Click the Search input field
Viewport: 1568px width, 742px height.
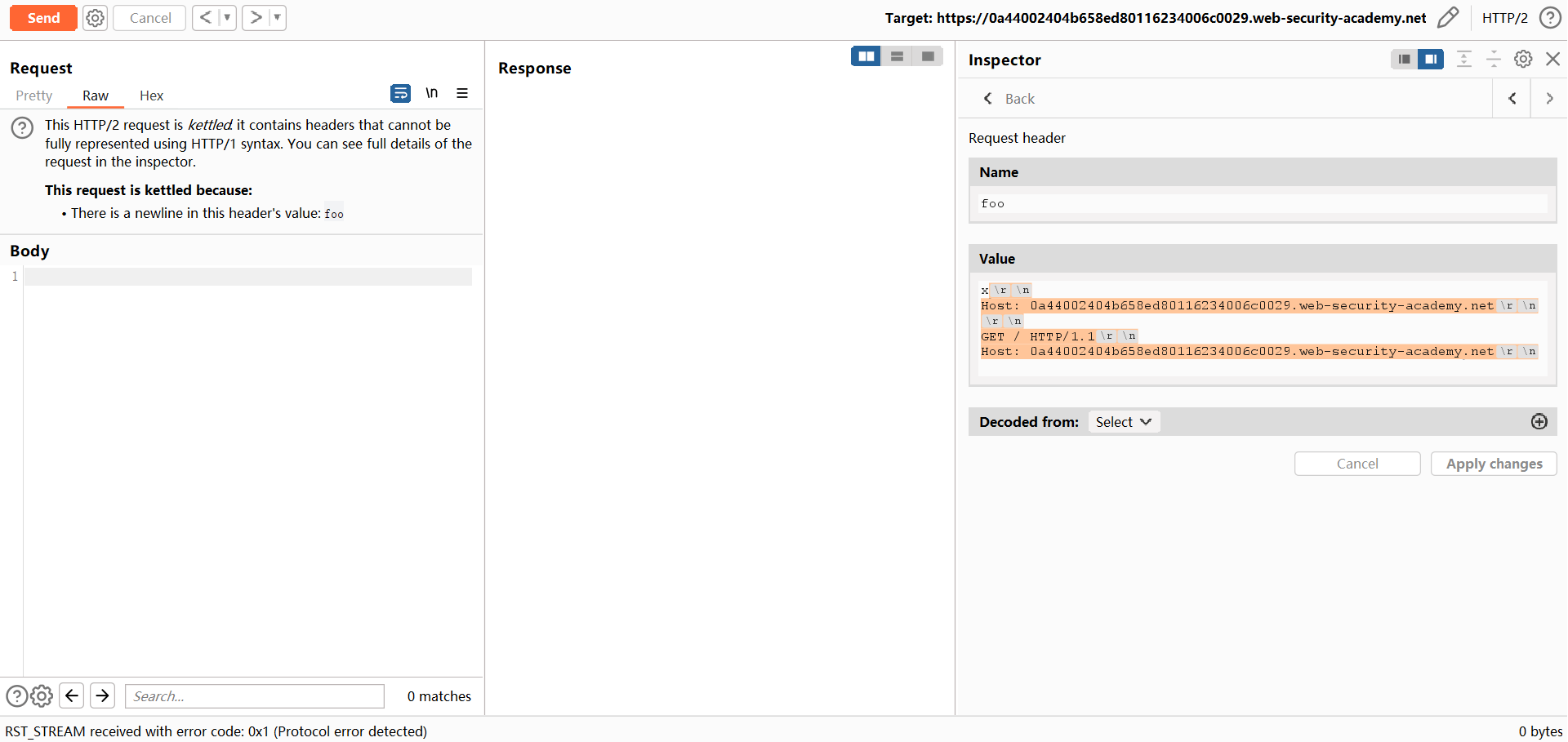254,696
